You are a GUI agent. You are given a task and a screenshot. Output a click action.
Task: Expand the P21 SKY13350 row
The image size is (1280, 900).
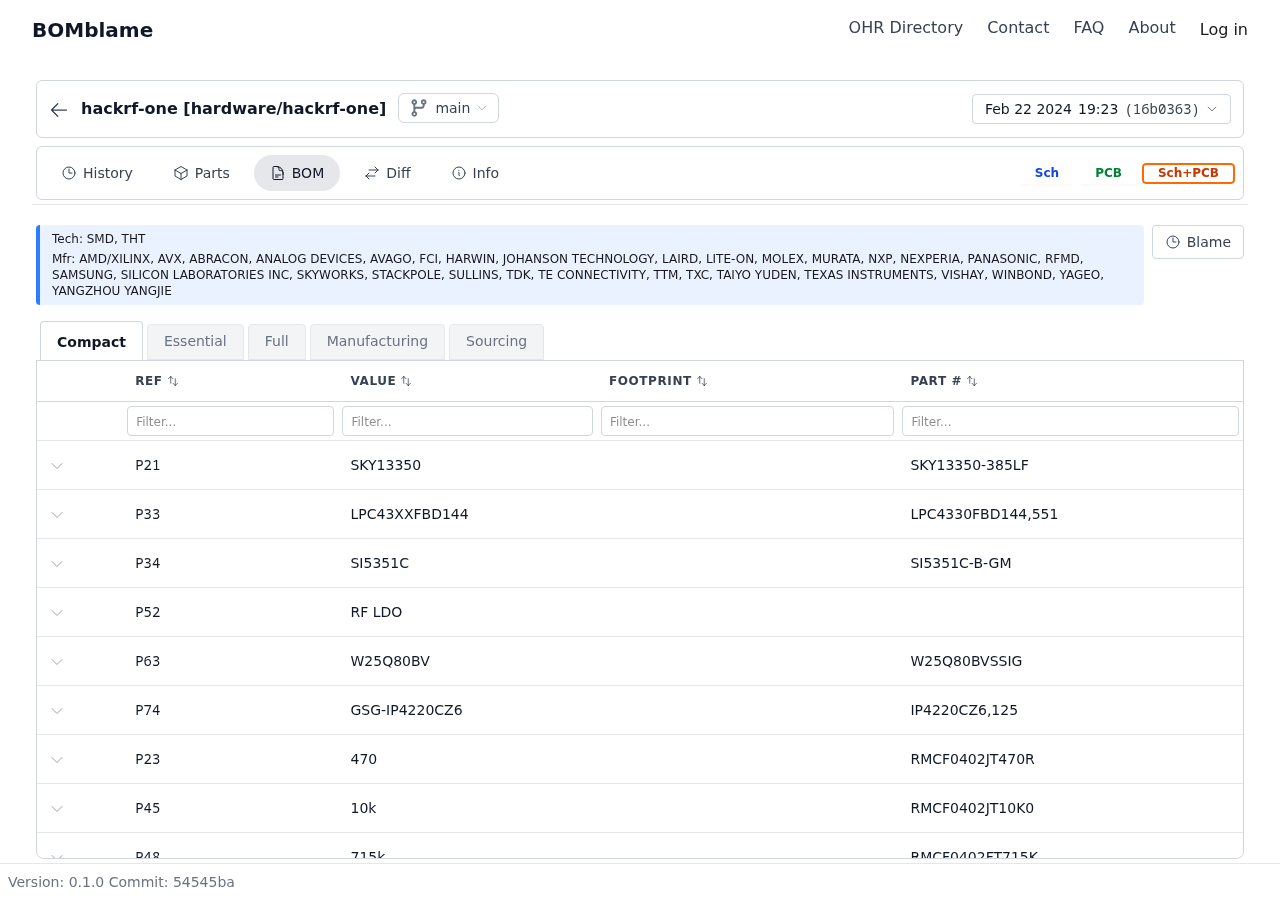point(57,466)
